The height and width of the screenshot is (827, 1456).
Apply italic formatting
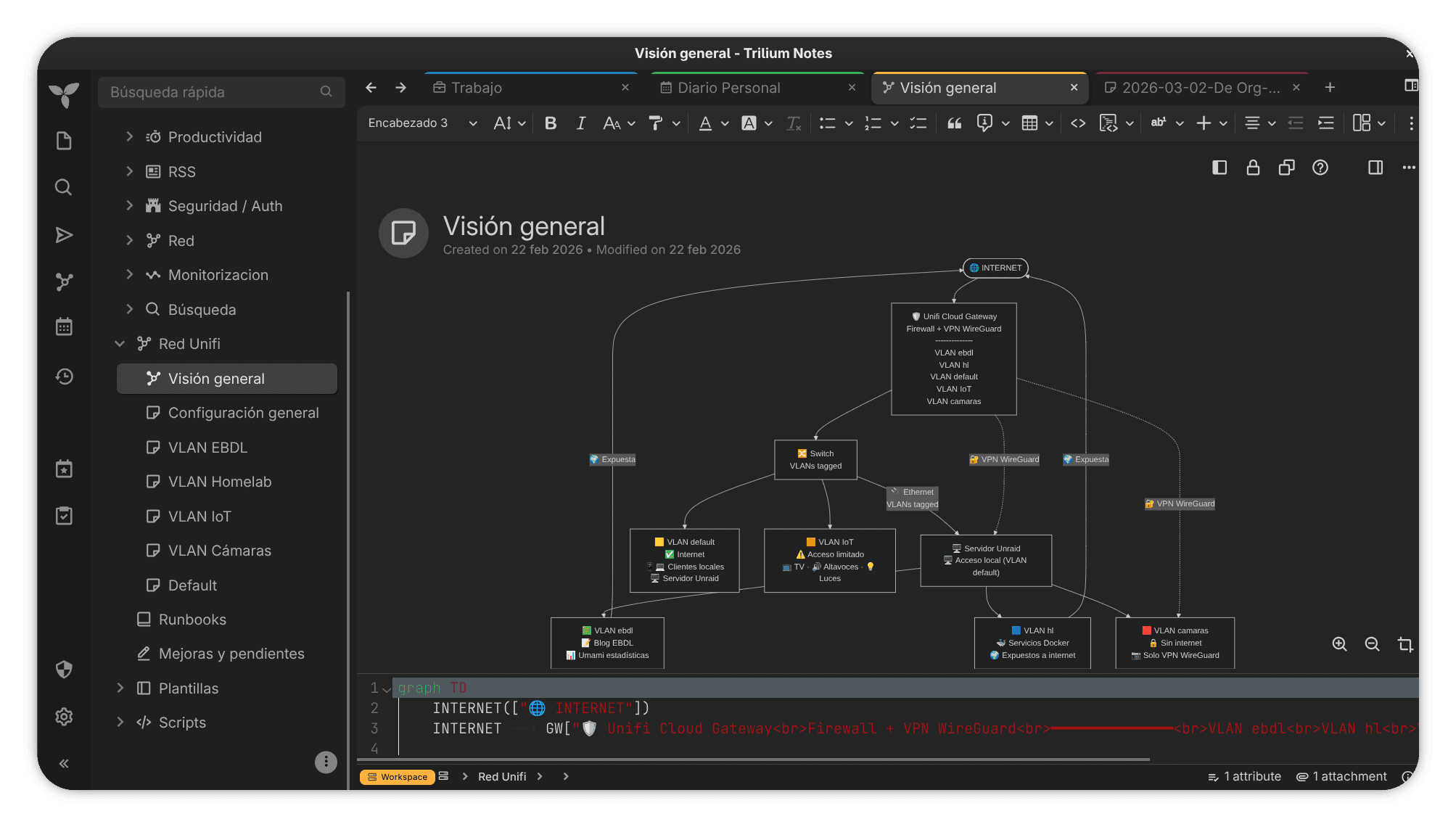[580, 123]
